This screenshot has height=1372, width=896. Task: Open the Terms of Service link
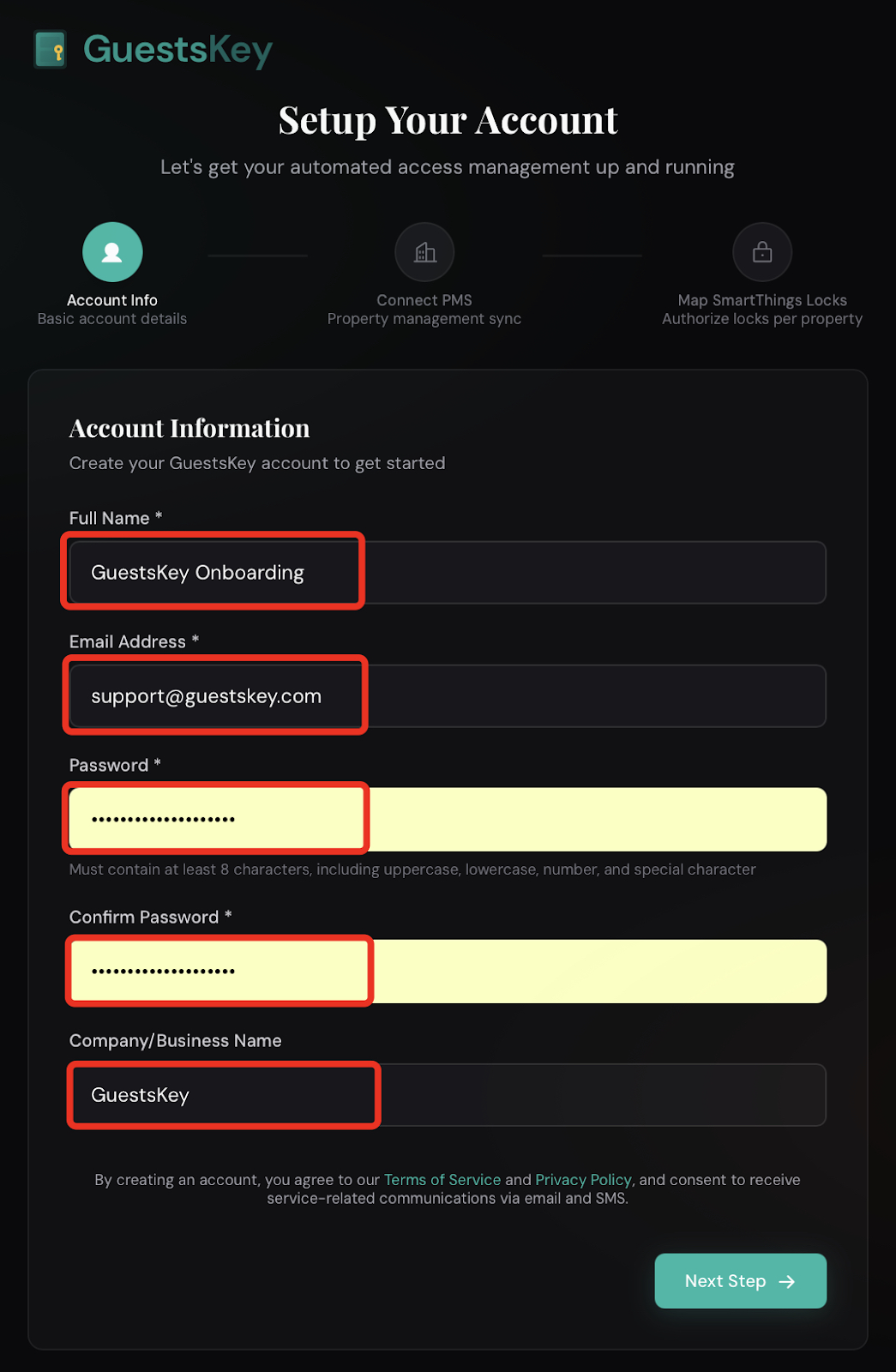(x=442, y=1179)
